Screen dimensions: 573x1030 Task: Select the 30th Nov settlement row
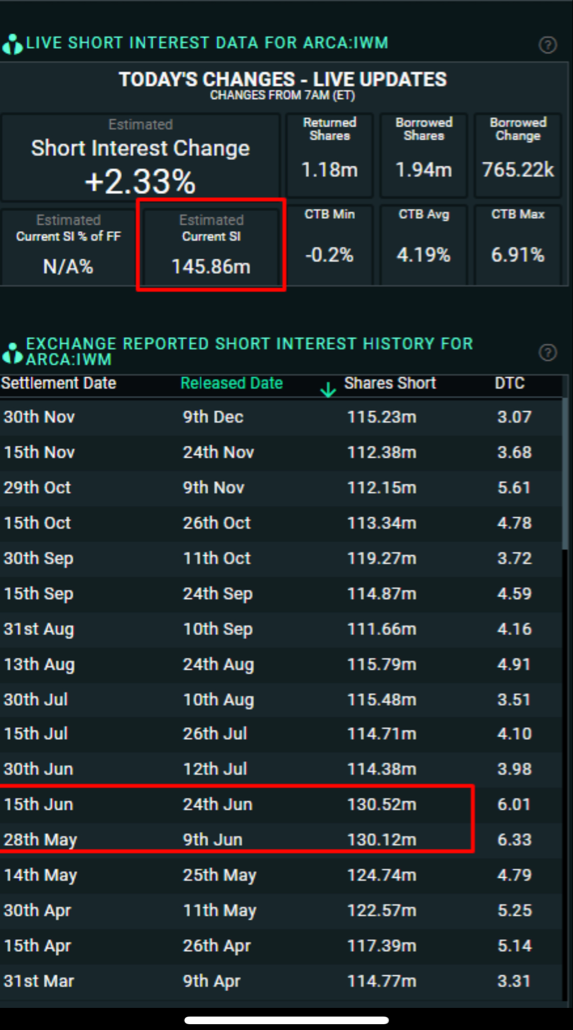pyautogui.click(x=281, y=416)
